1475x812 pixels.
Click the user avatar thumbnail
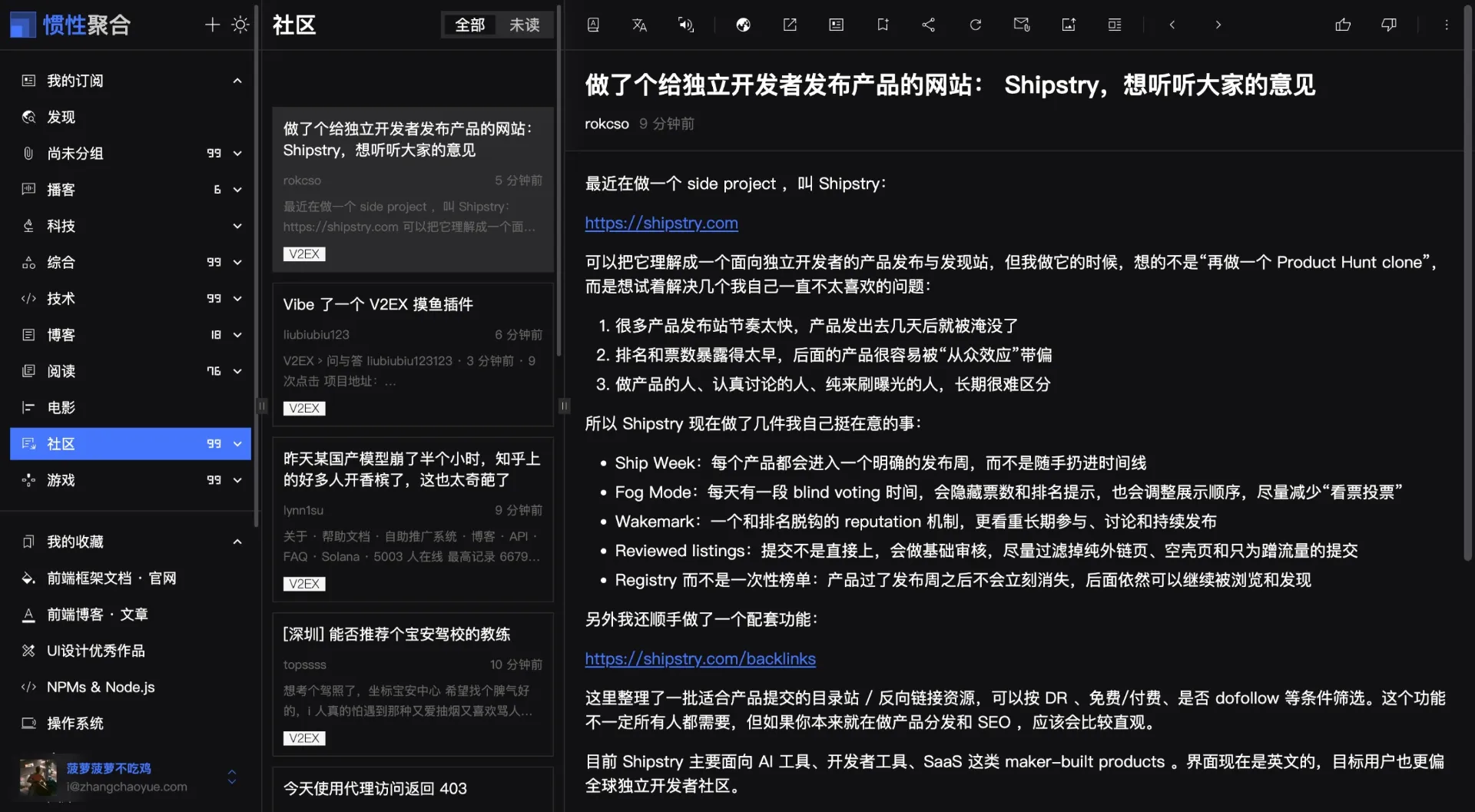(x=38, y=777)
